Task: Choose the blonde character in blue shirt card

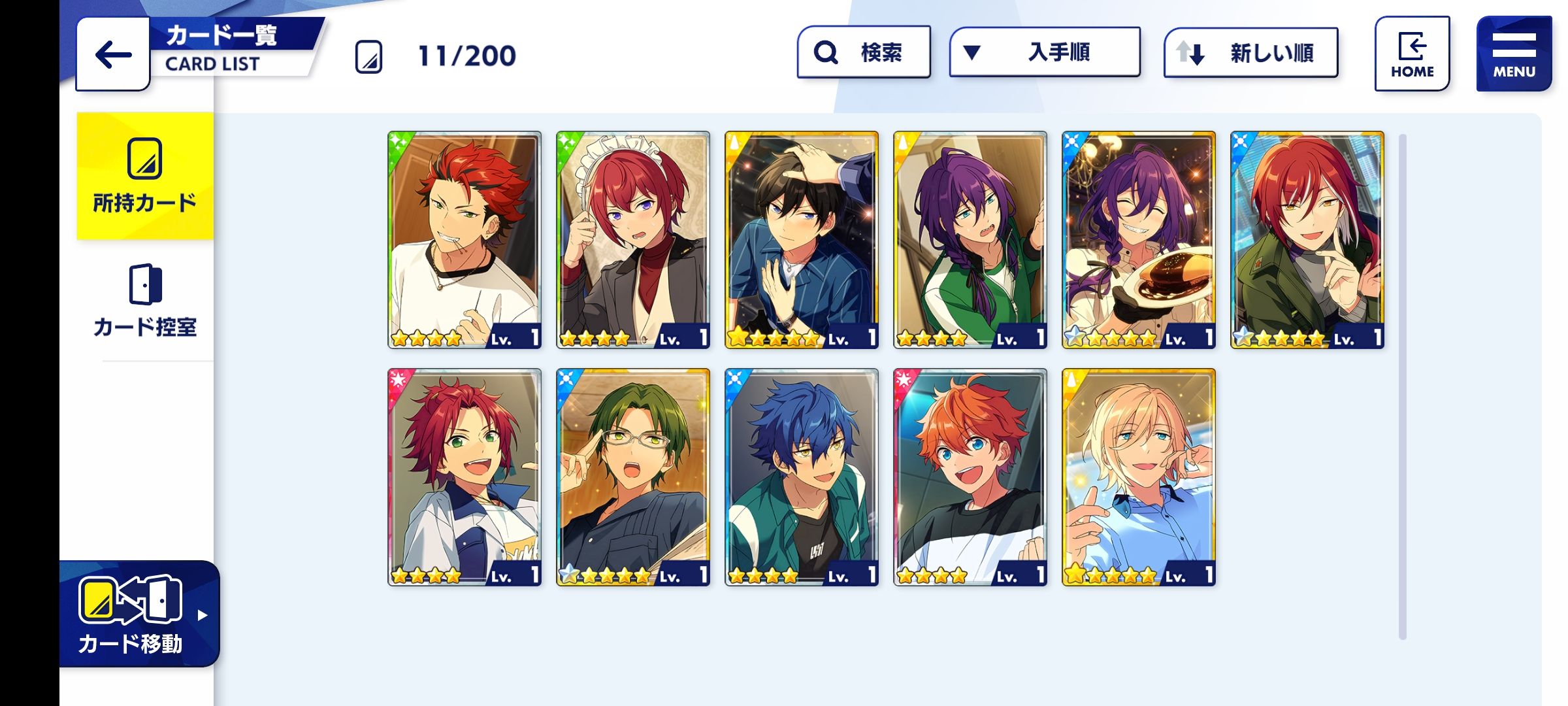Action: pyautogui.click(x=1139, y=477)
